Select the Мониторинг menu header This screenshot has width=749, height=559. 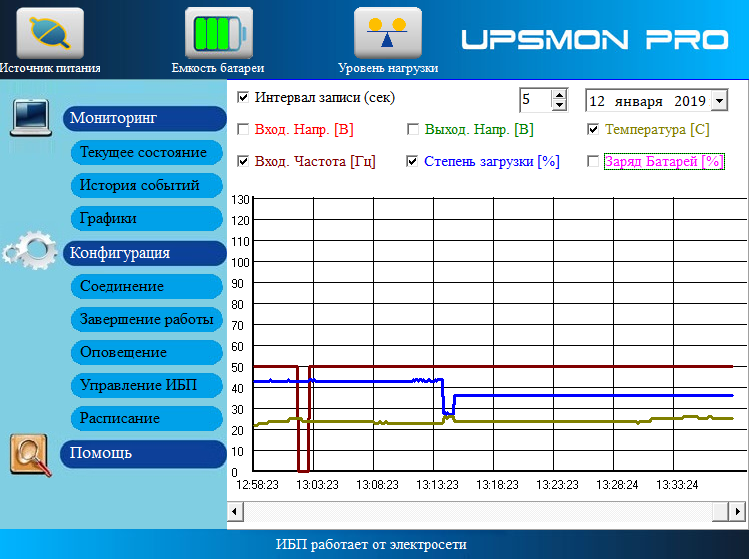[x=145, y=118]
